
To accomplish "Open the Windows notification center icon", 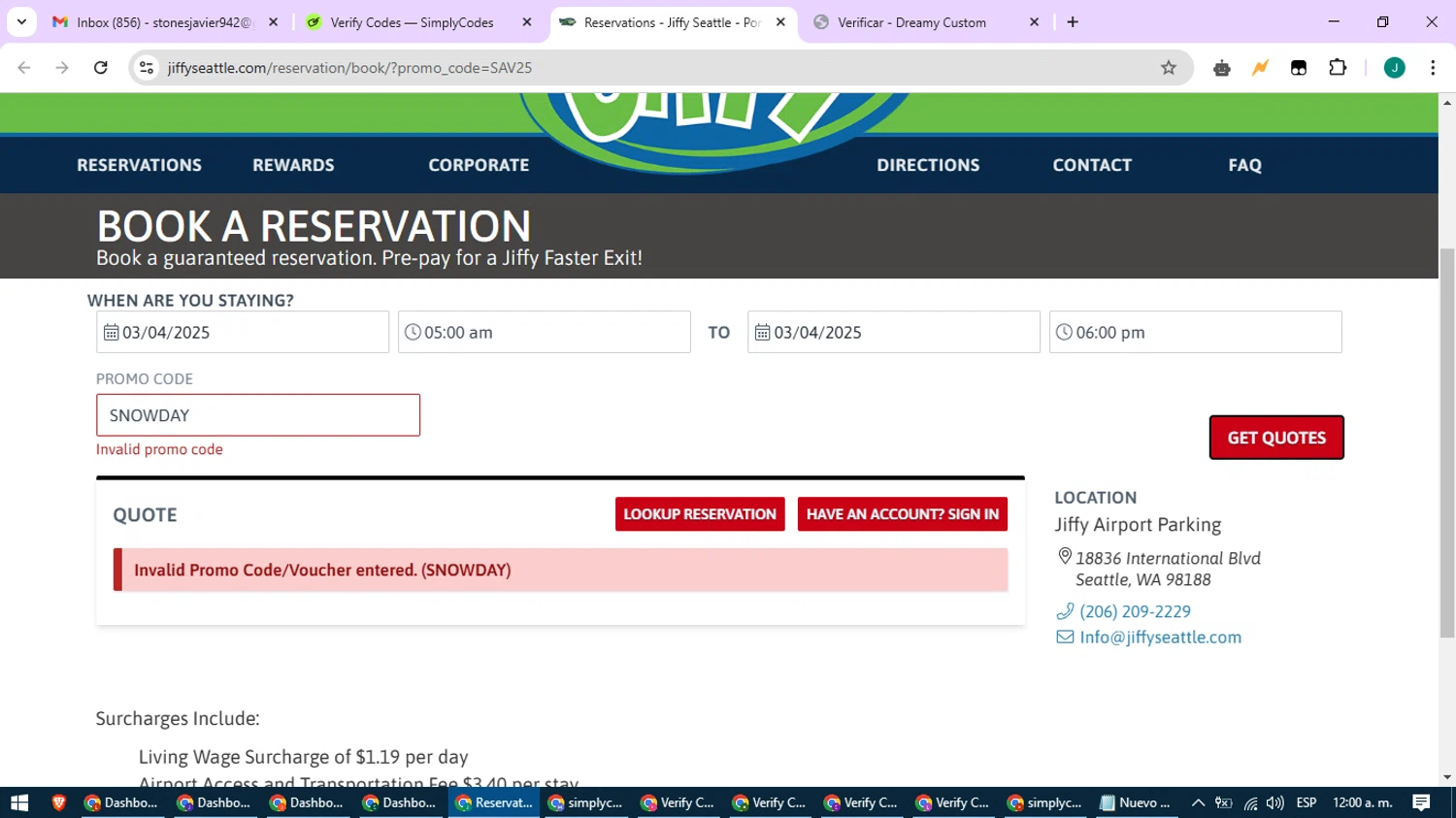I will pyautogui.click(x=1421, y=802).
